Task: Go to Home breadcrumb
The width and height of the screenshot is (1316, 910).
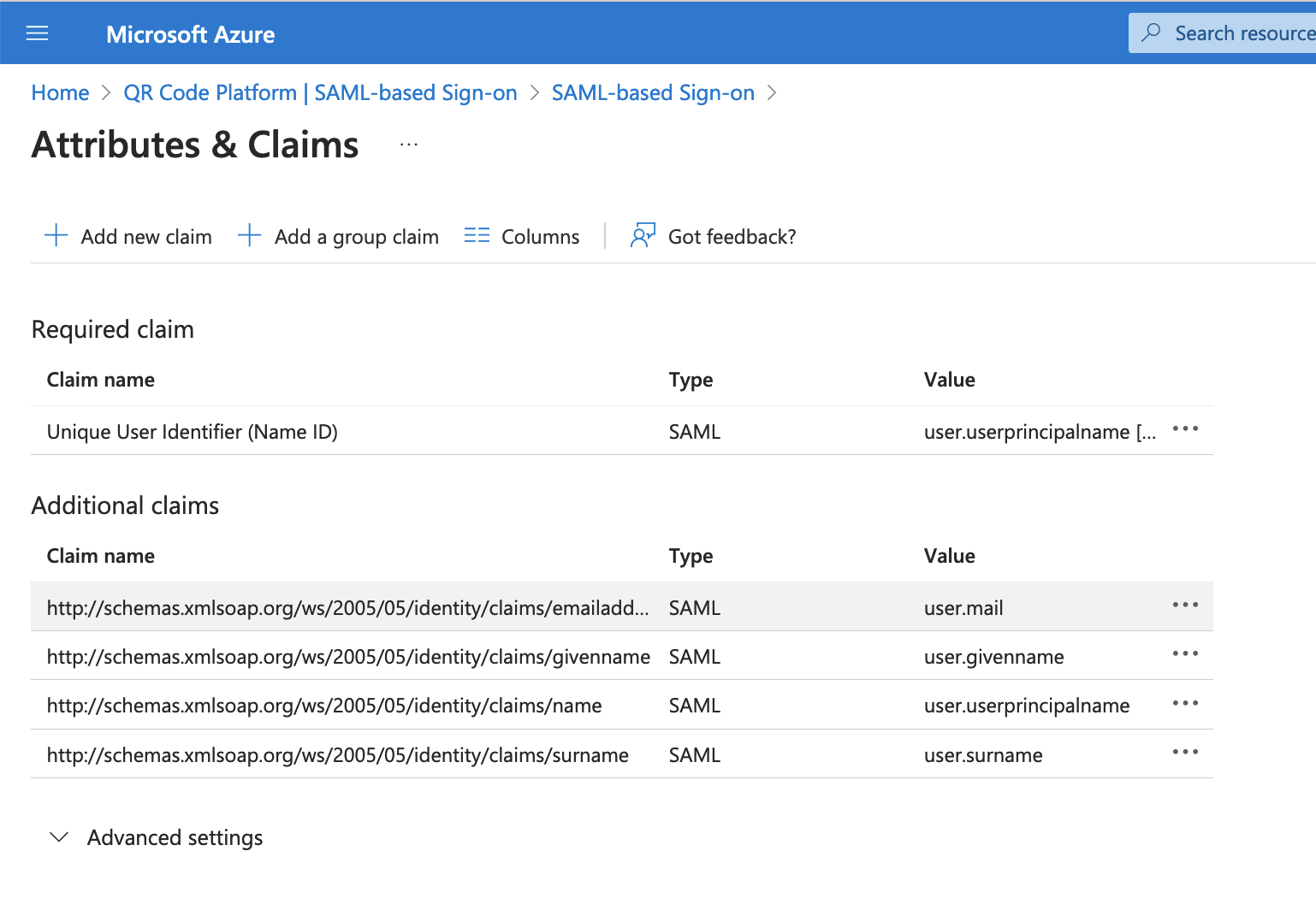Action: (60, 92)
